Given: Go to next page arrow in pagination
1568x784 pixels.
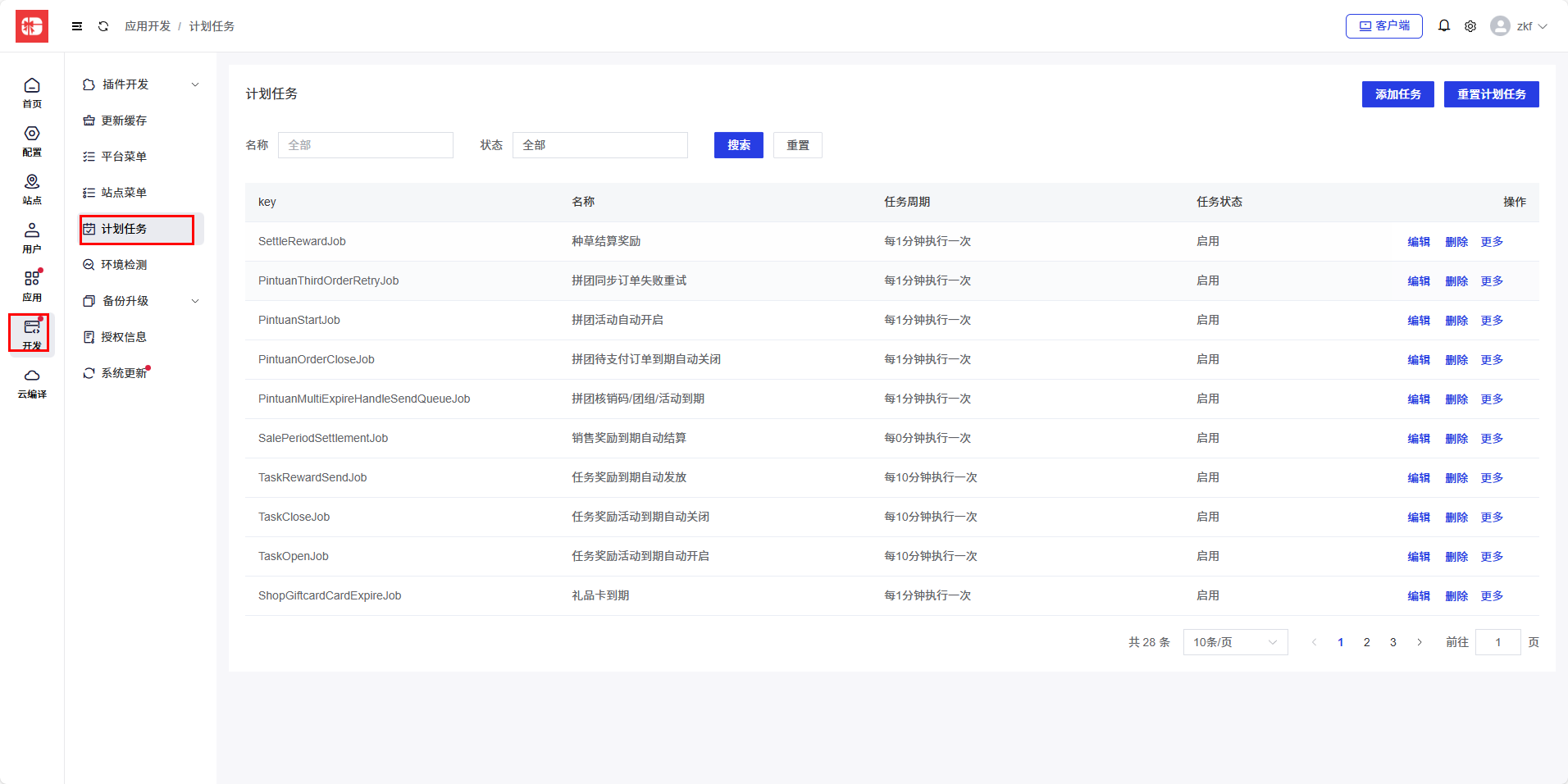Looking at the screenshot, I should 1420,642.
